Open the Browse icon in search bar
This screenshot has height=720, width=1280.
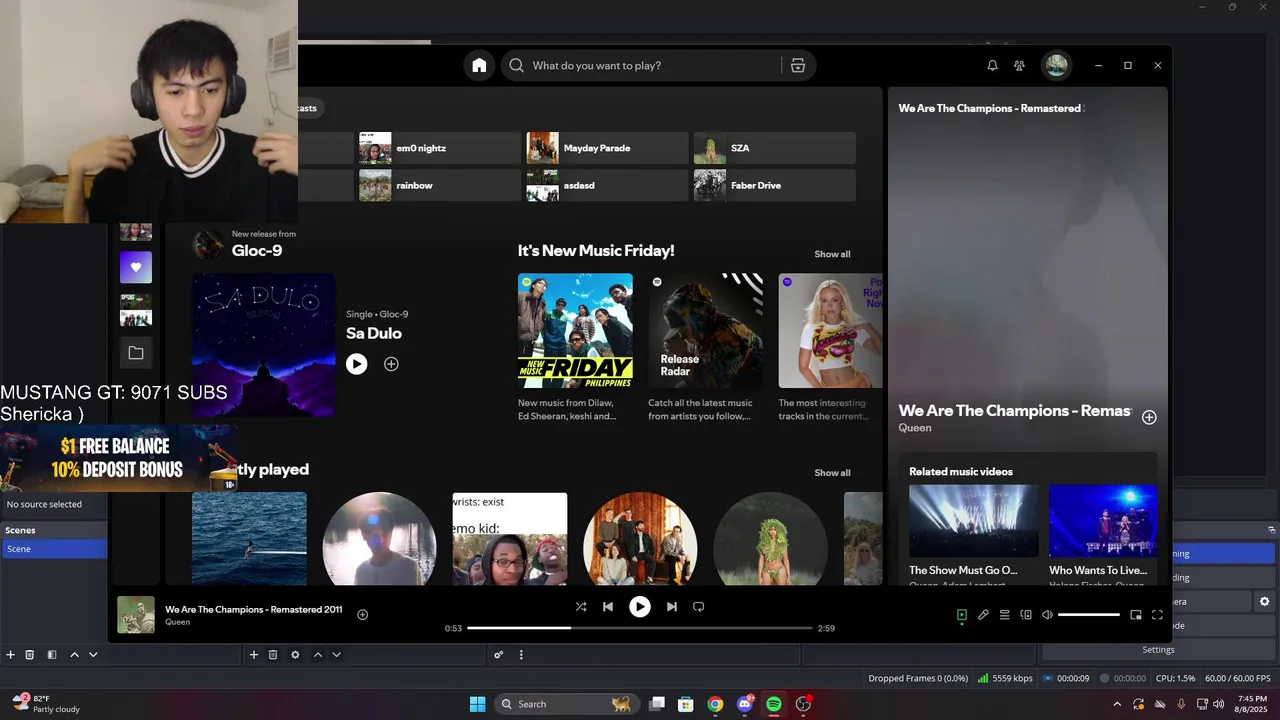click(x=797, y=65)
